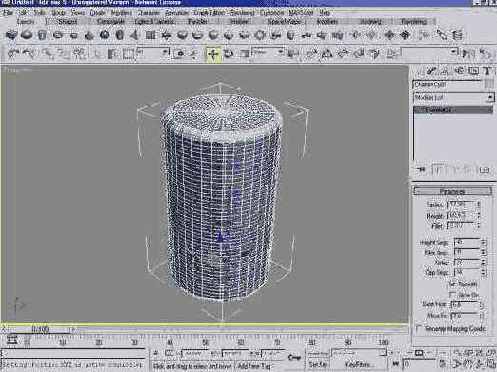497x372 pixels.
Task: Collapse the Parameters rollout
Action: [452, 191]
